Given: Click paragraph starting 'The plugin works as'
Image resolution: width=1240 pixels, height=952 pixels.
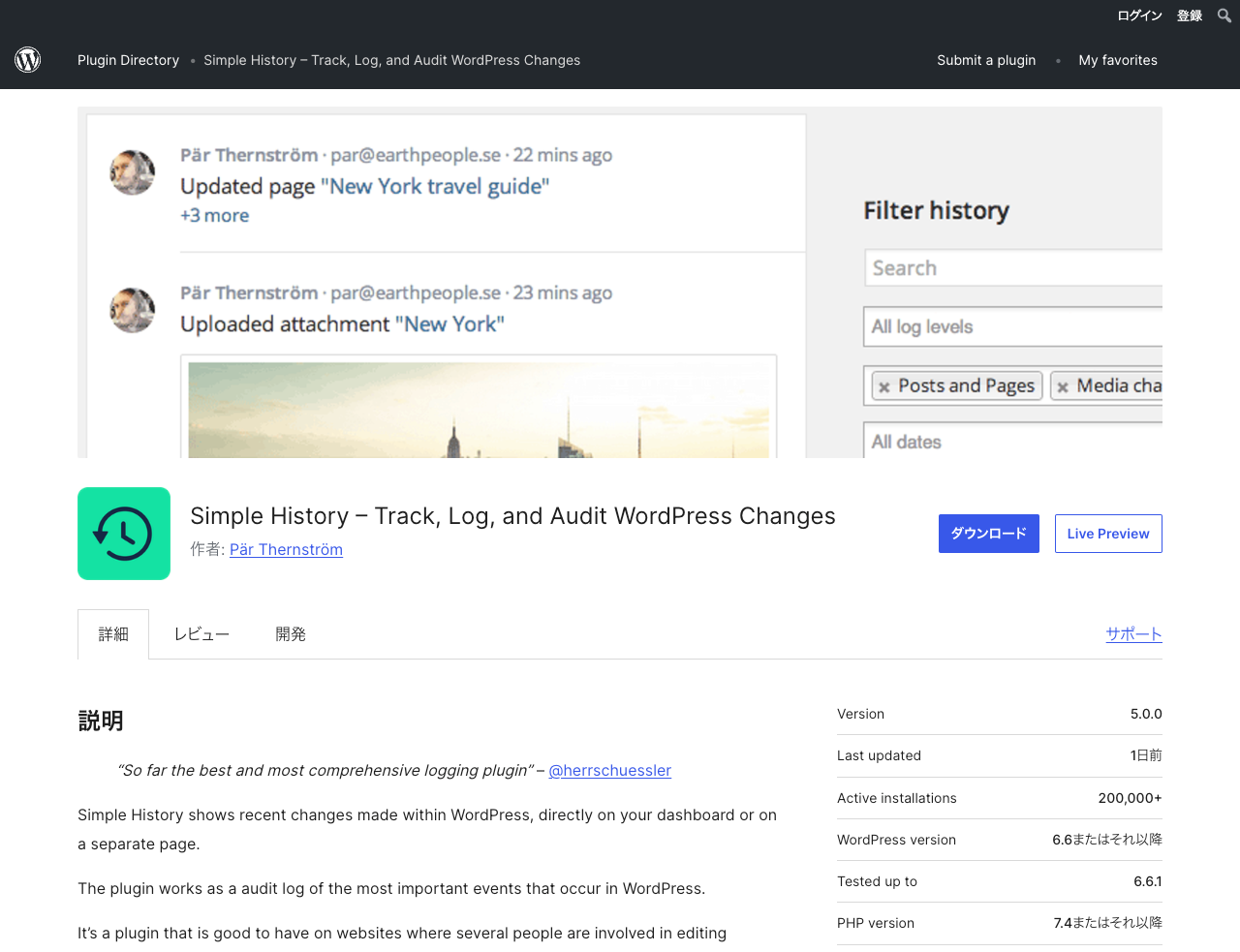Looking at the screenshot, I should tap(391, 889).
